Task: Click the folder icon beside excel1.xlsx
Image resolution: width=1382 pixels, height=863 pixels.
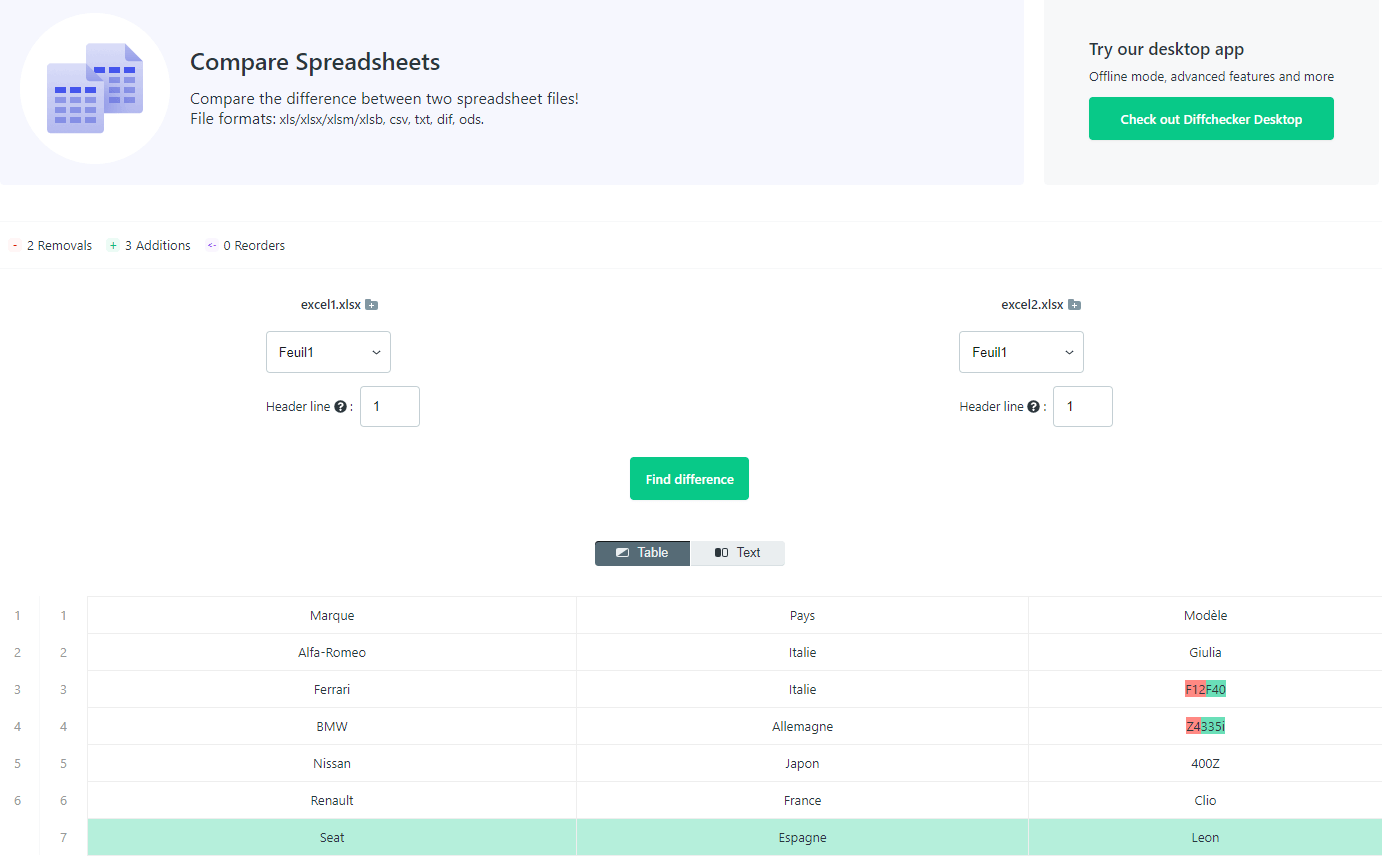Action: click(x=371, y=305)
